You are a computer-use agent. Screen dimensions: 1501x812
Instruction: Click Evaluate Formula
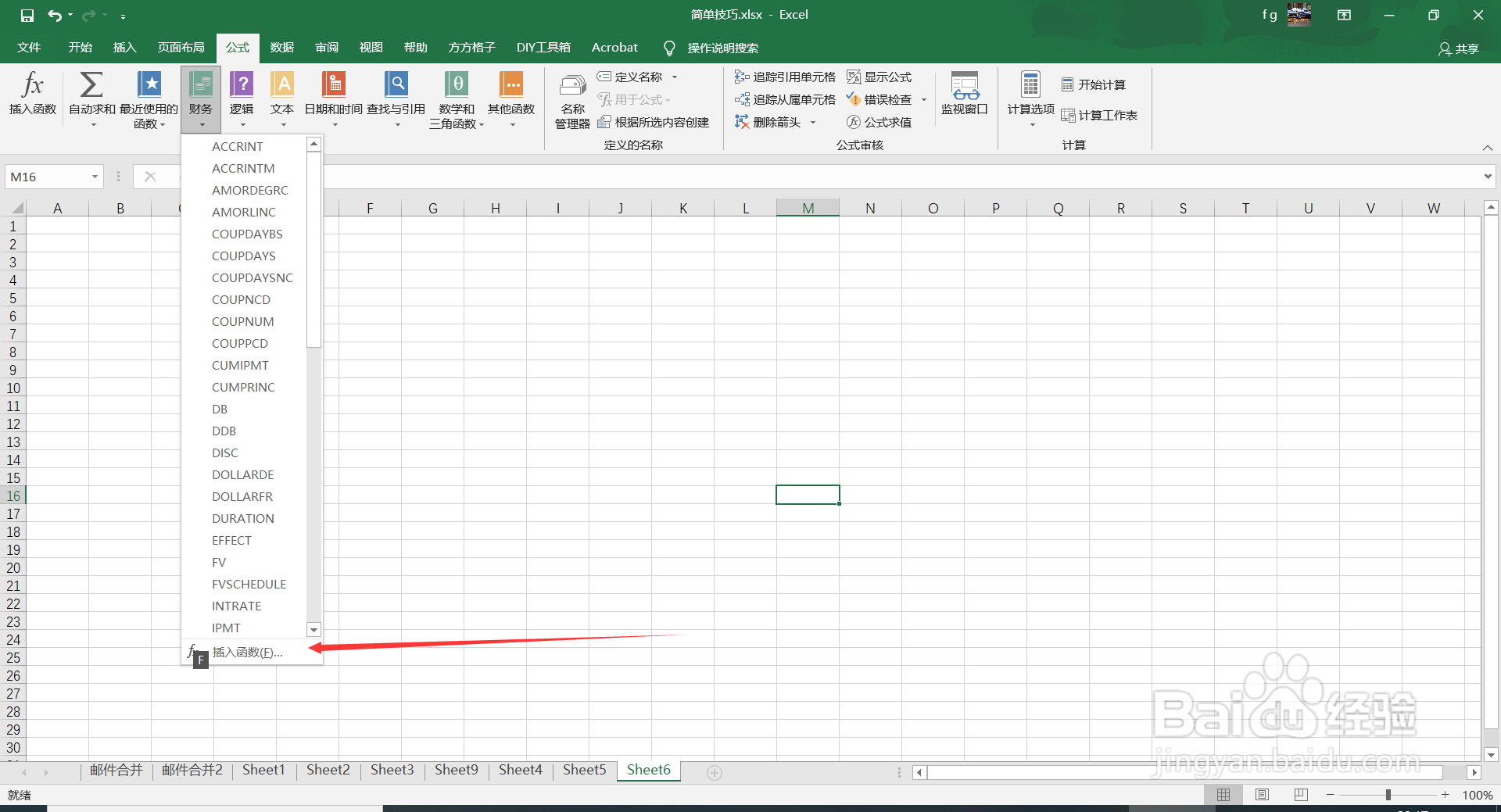[x=879, y=123]
